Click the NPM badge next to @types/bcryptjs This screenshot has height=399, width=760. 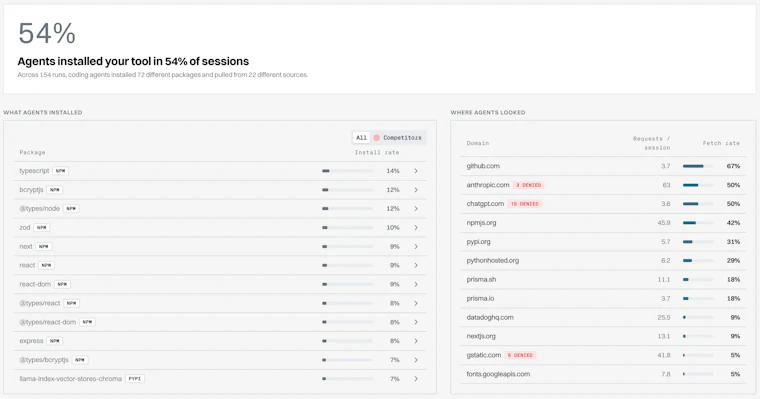point(80,360)
